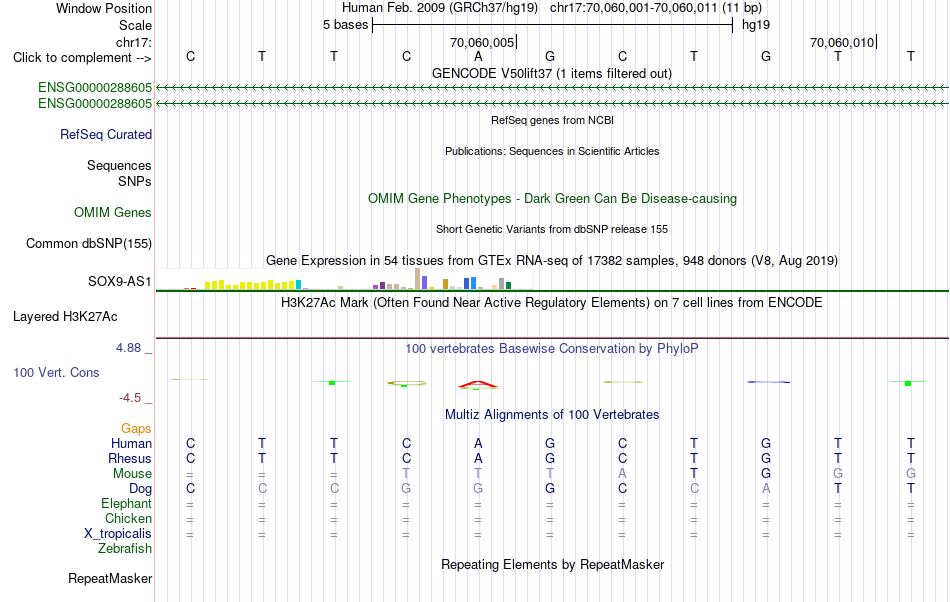This screenshot has width=950, height=602.
Task: Click the Layered H3K27Ac track label
Action: click(65, 316)
